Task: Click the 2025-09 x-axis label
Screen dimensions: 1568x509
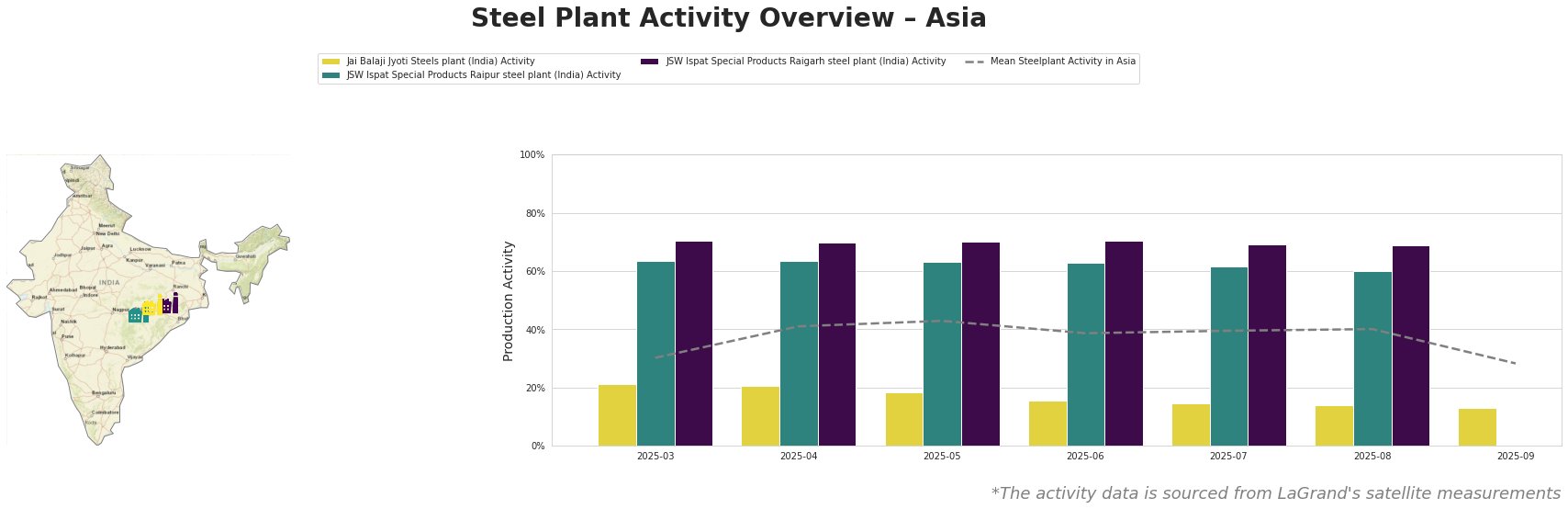Action: (1516, 456)
